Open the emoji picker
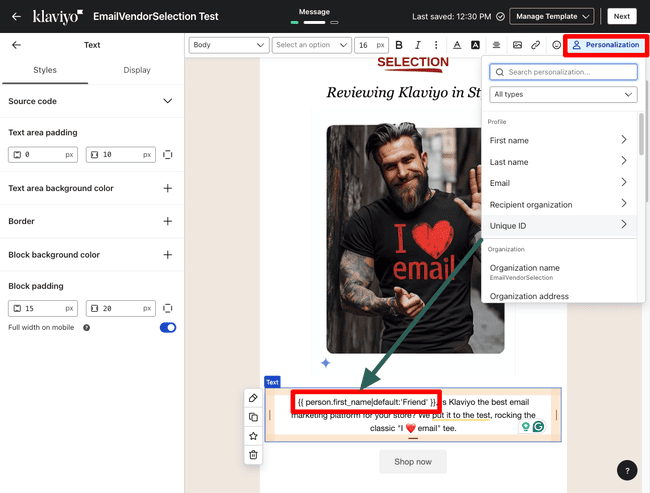The image size is (650, 493). [x=556, y=45]
